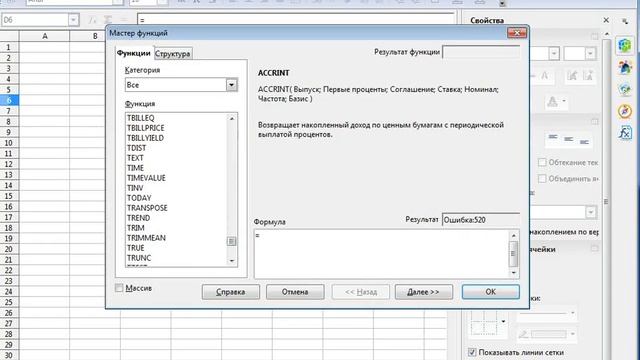
Task: Click the function list scrollbar thumb
Action: tap(231, 241)
